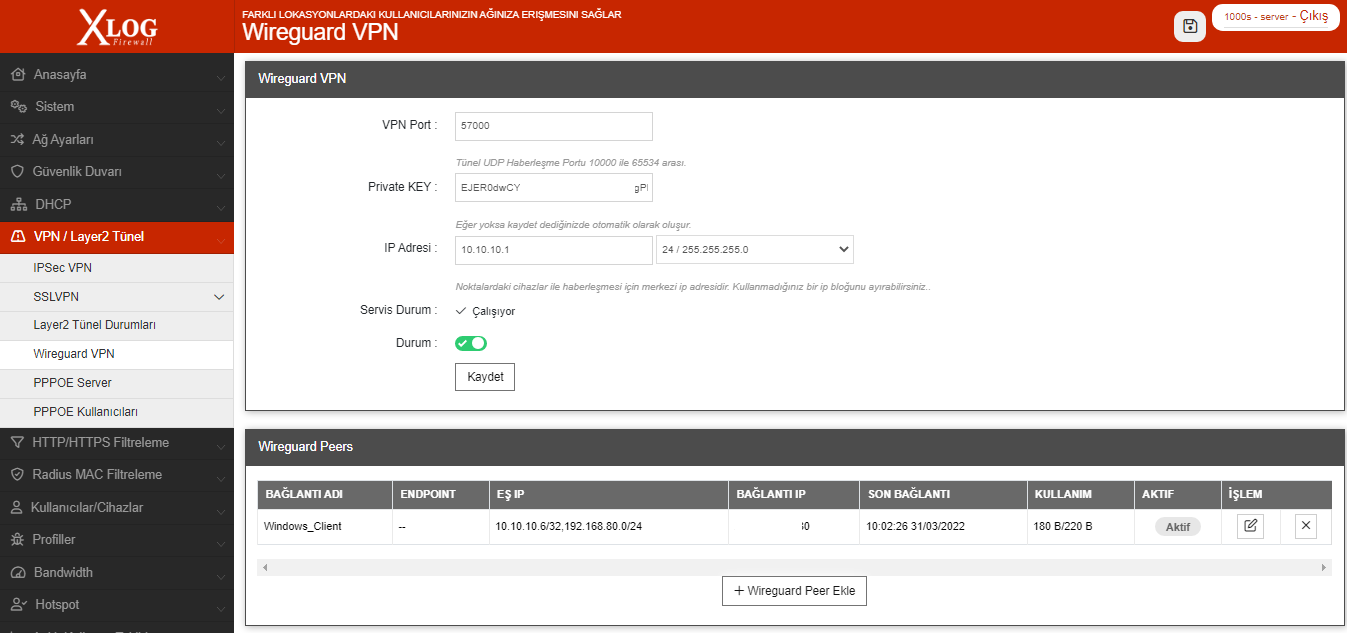Click the 1000s - server session text

(x=1256, y=17)
